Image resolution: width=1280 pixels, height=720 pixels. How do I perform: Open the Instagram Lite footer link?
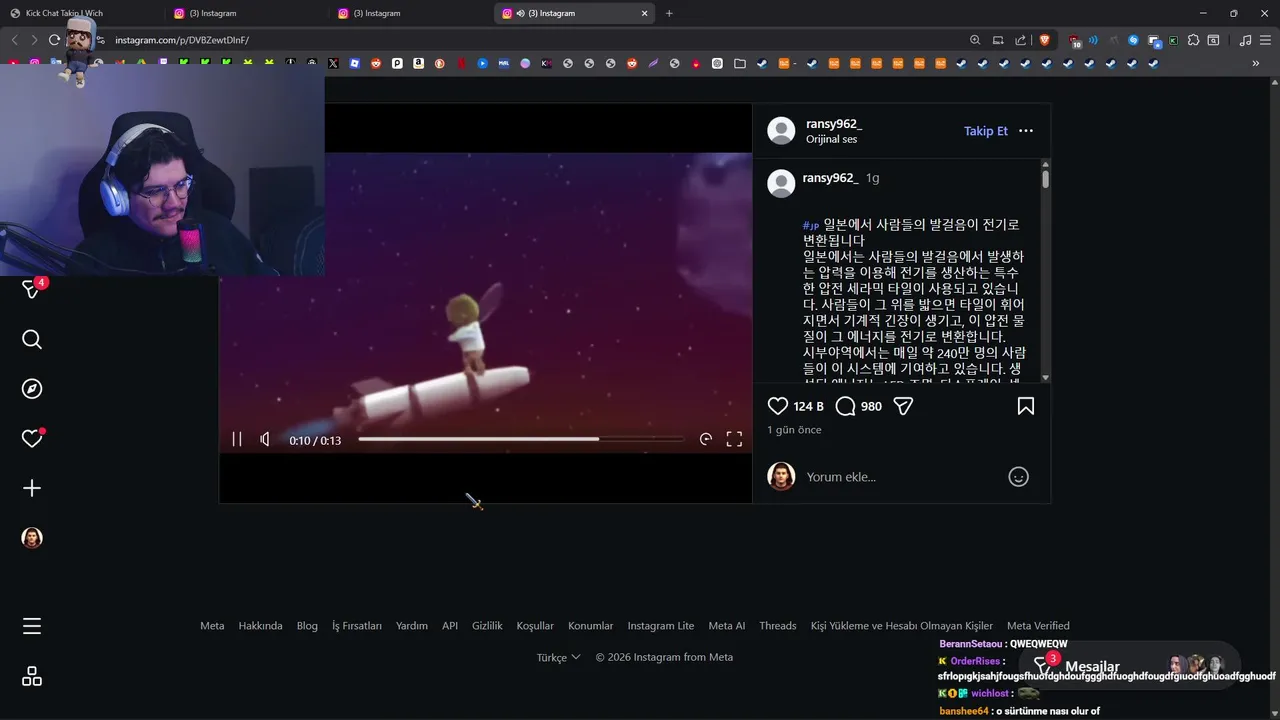(660, 626)
